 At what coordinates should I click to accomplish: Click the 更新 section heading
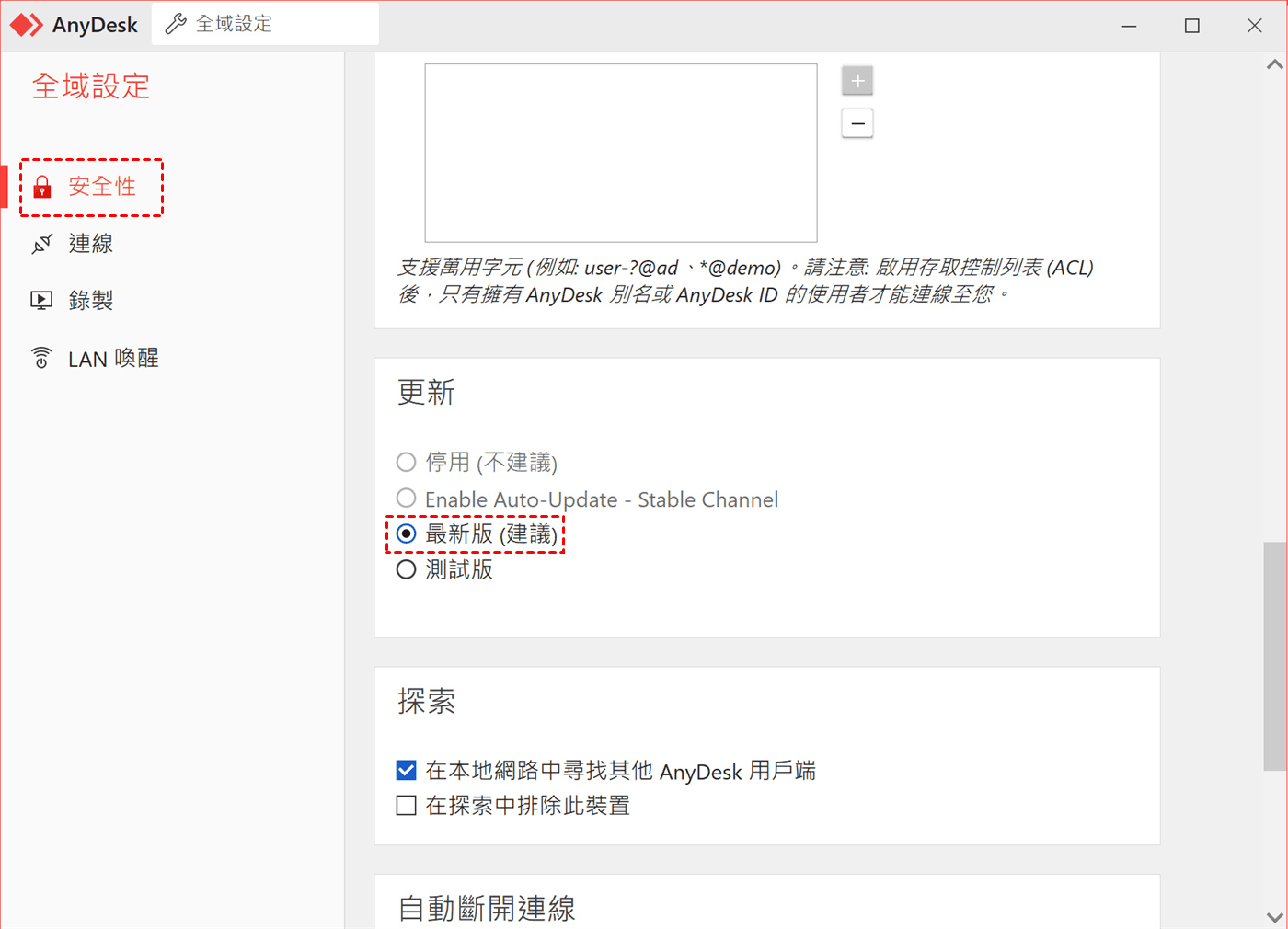click(427, 393)
